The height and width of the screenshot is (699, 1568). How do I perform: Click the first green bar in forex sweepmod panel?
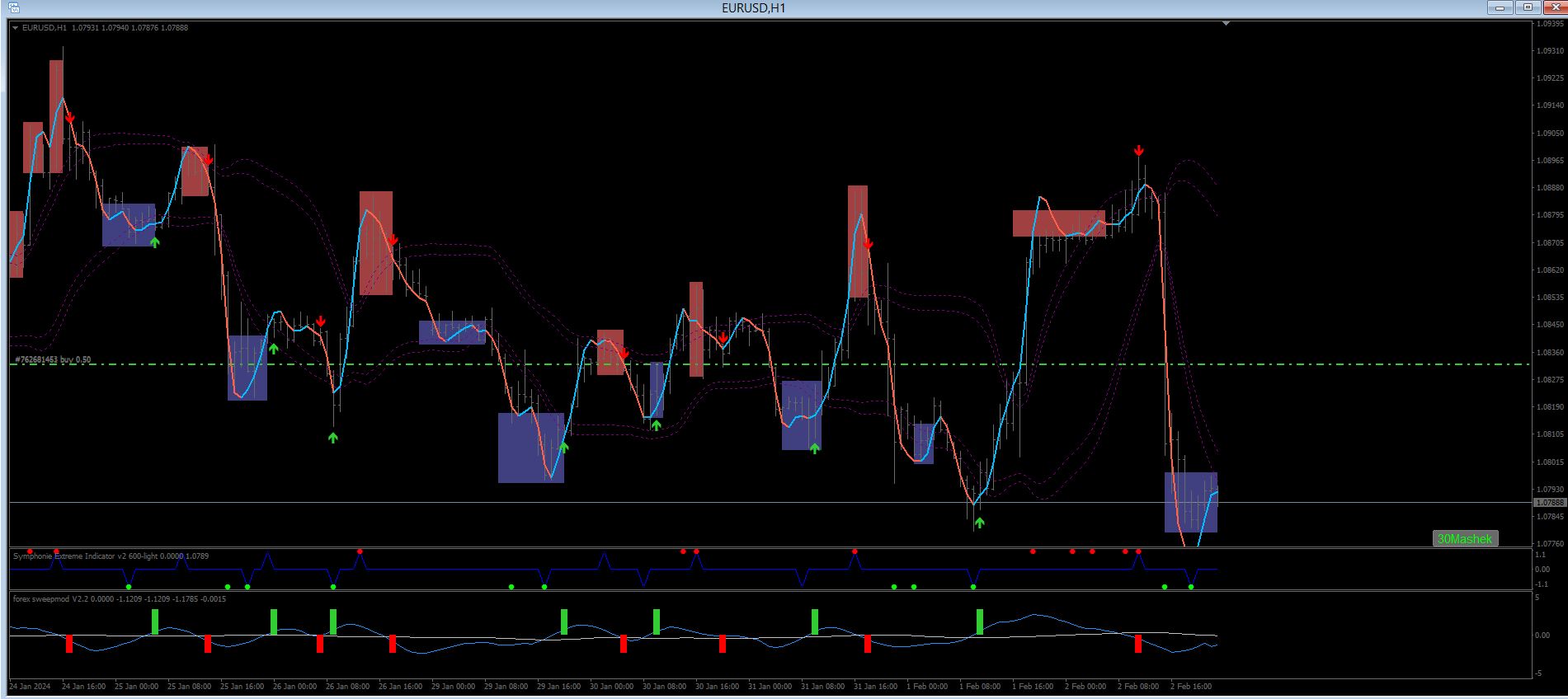[x=155, y=622]
